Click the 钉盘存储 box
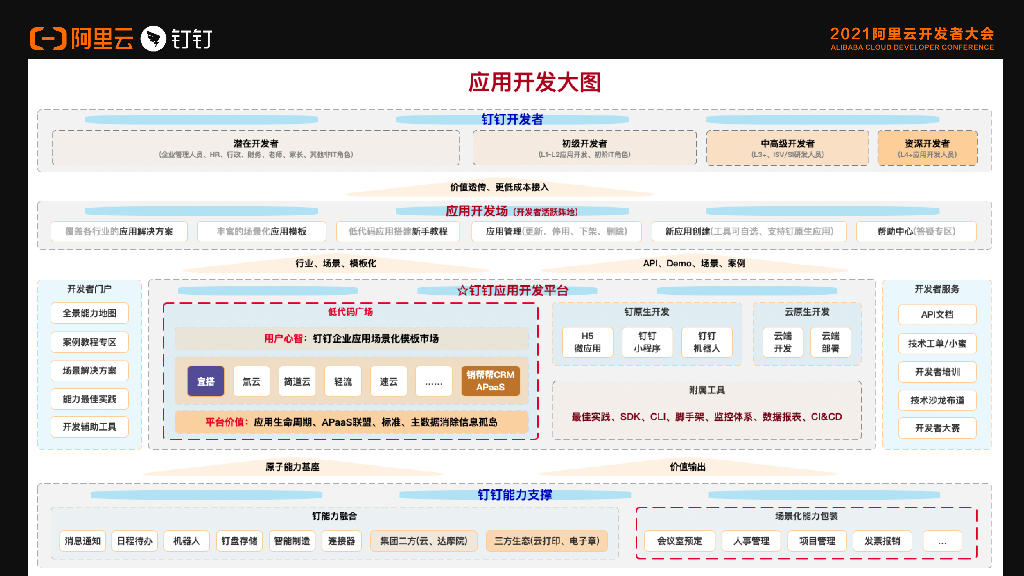This screenshot has height=576, width=1024. click(239, 541)
